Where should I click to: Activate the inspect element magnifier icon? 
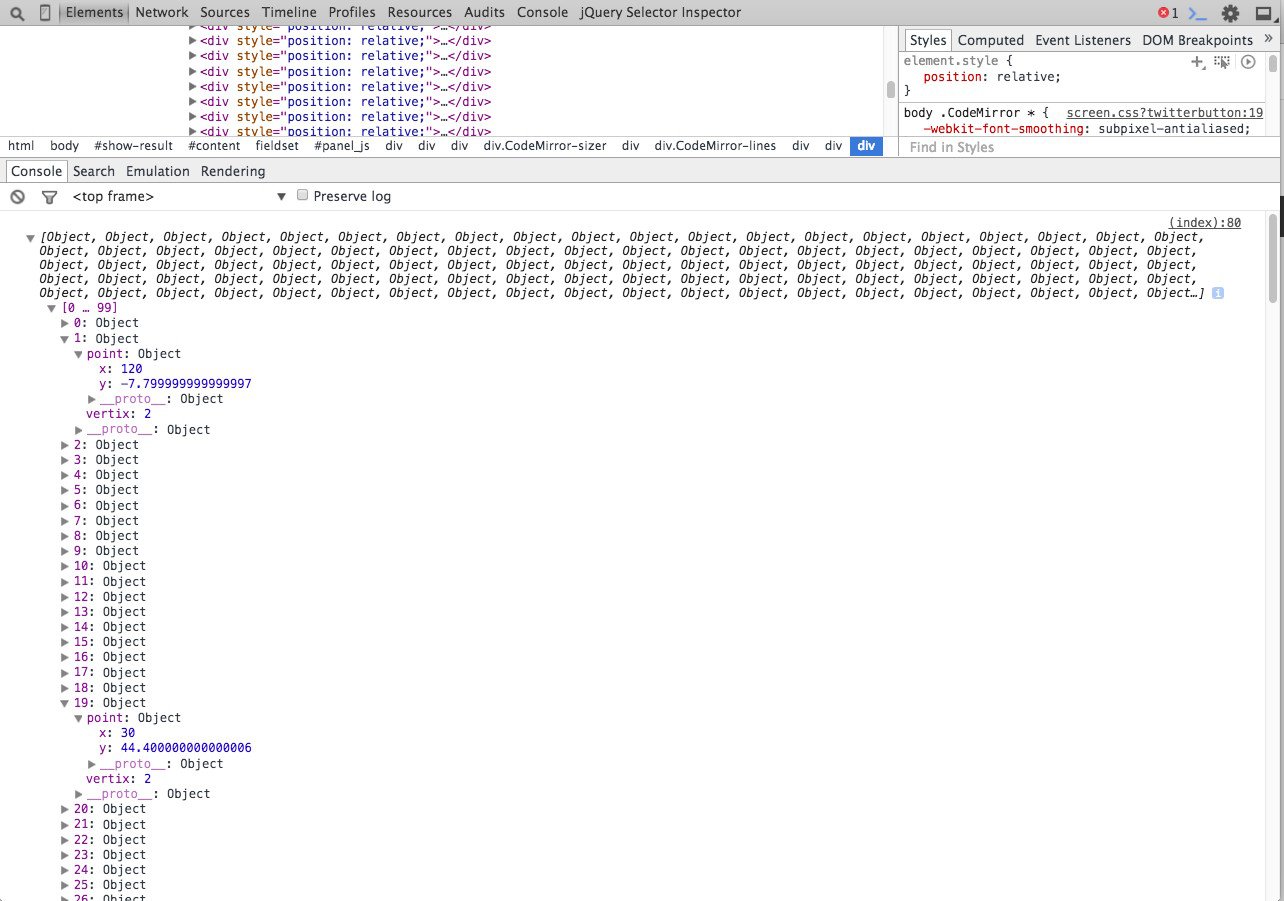click(17, 13)
